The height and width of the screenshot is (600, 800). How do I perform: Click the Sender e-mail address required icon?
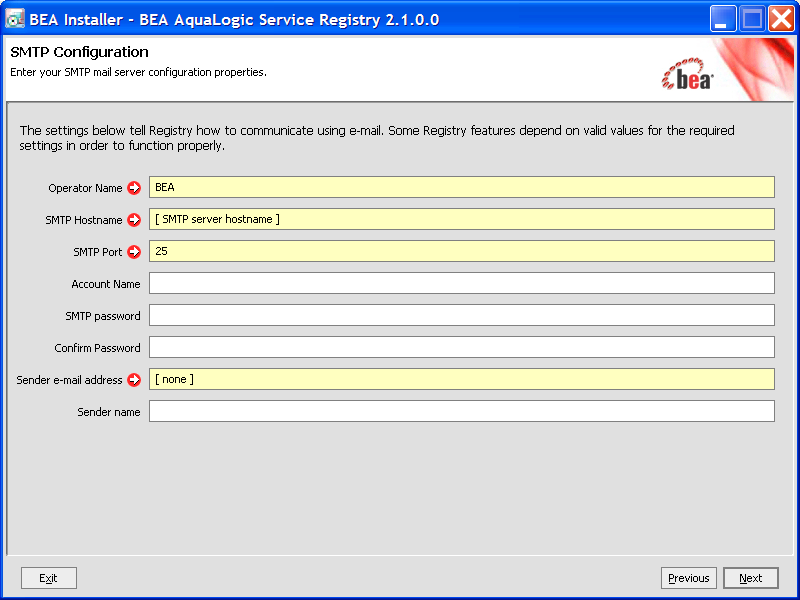[134, 380]
